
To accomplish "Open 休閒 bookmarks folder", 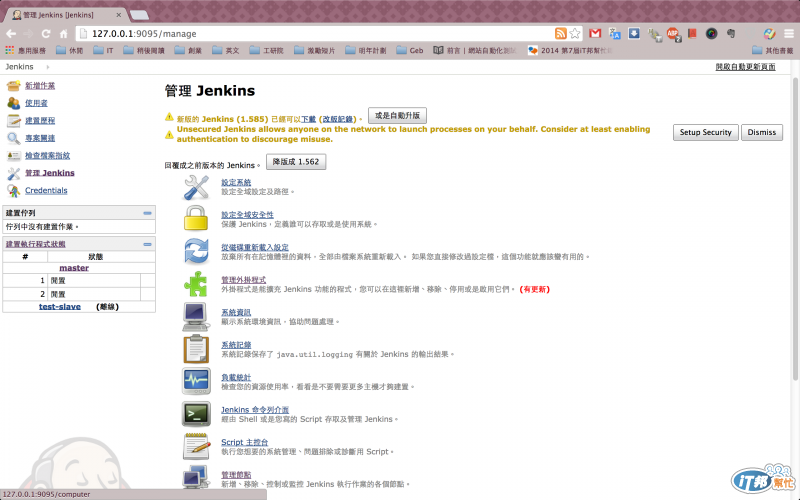I will tap(69, 50).
